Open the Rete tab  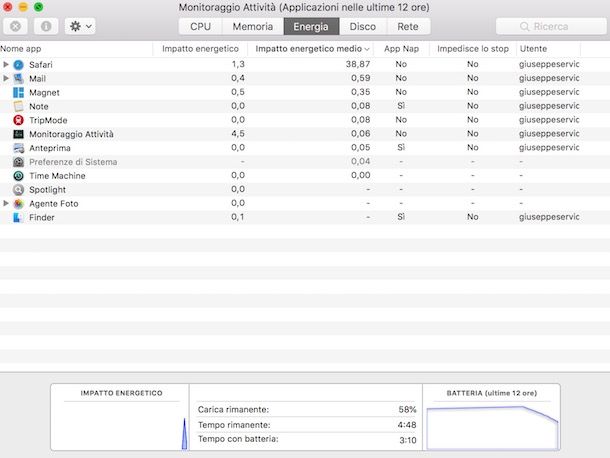pos(408,26)
